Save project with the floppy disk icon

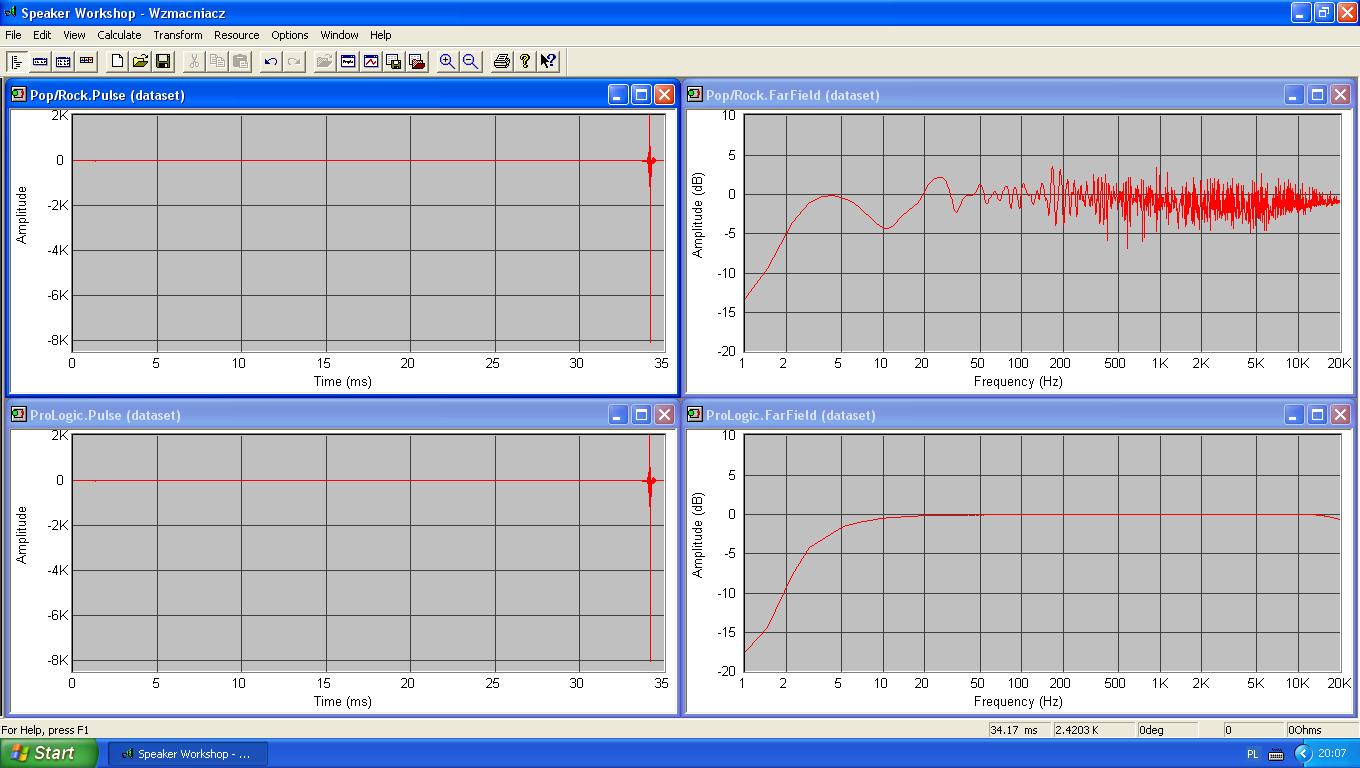[x=163, y=61]
